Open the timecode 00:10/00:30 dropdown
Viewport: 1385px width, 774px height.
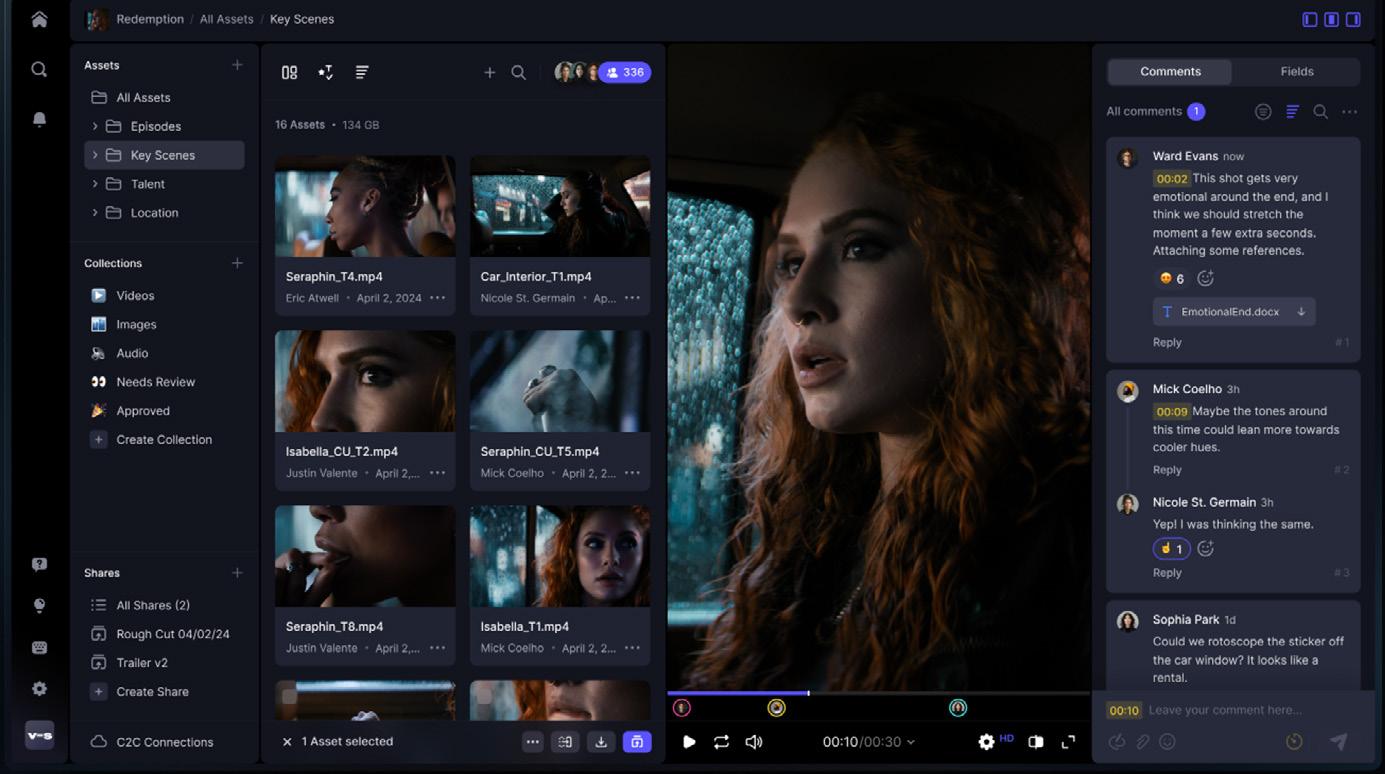pos(868,742)
